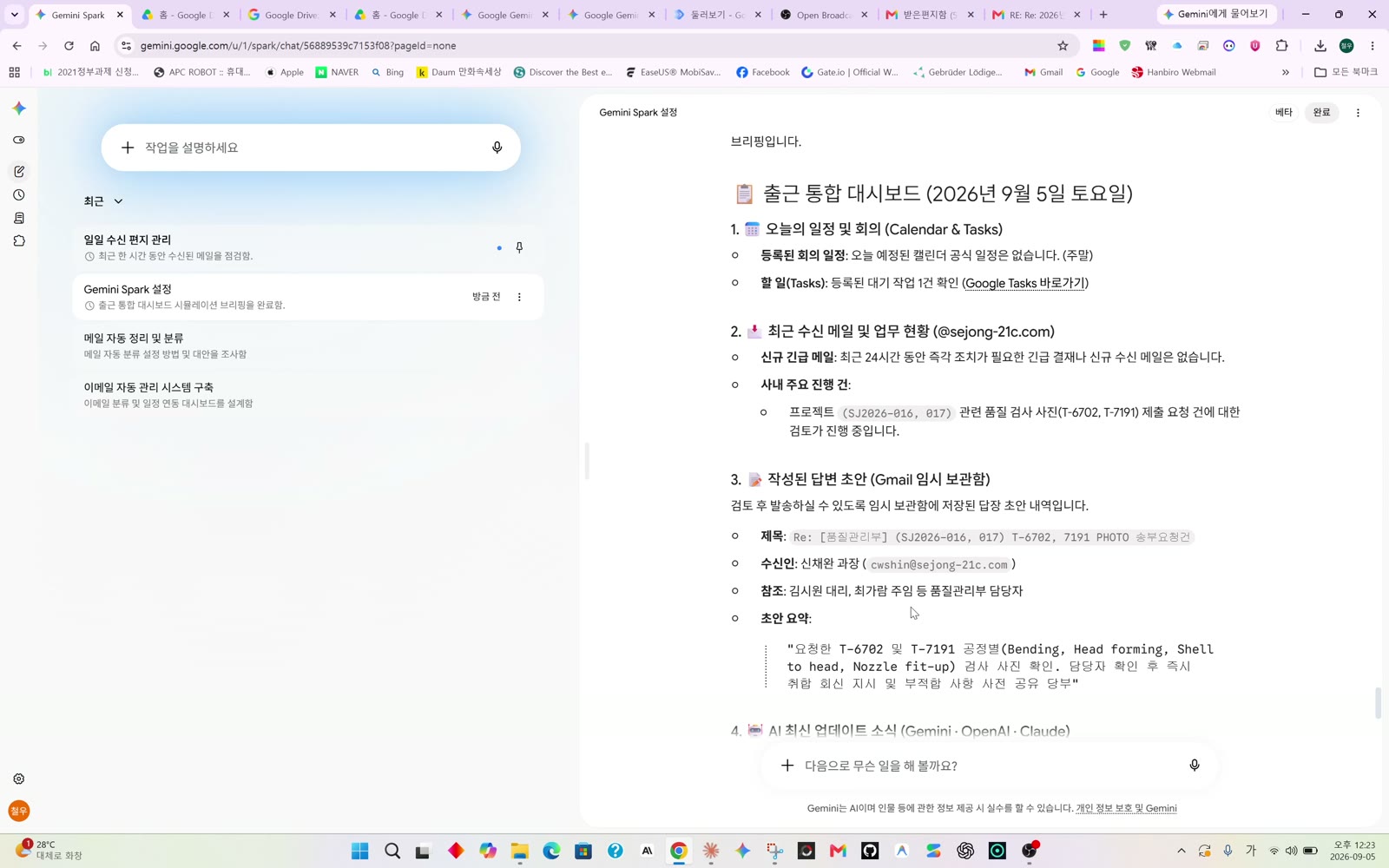Click the pin icon on 일일 수신 편지 관리
This screenshot has height=868, width=1389.
coord(519,247)
